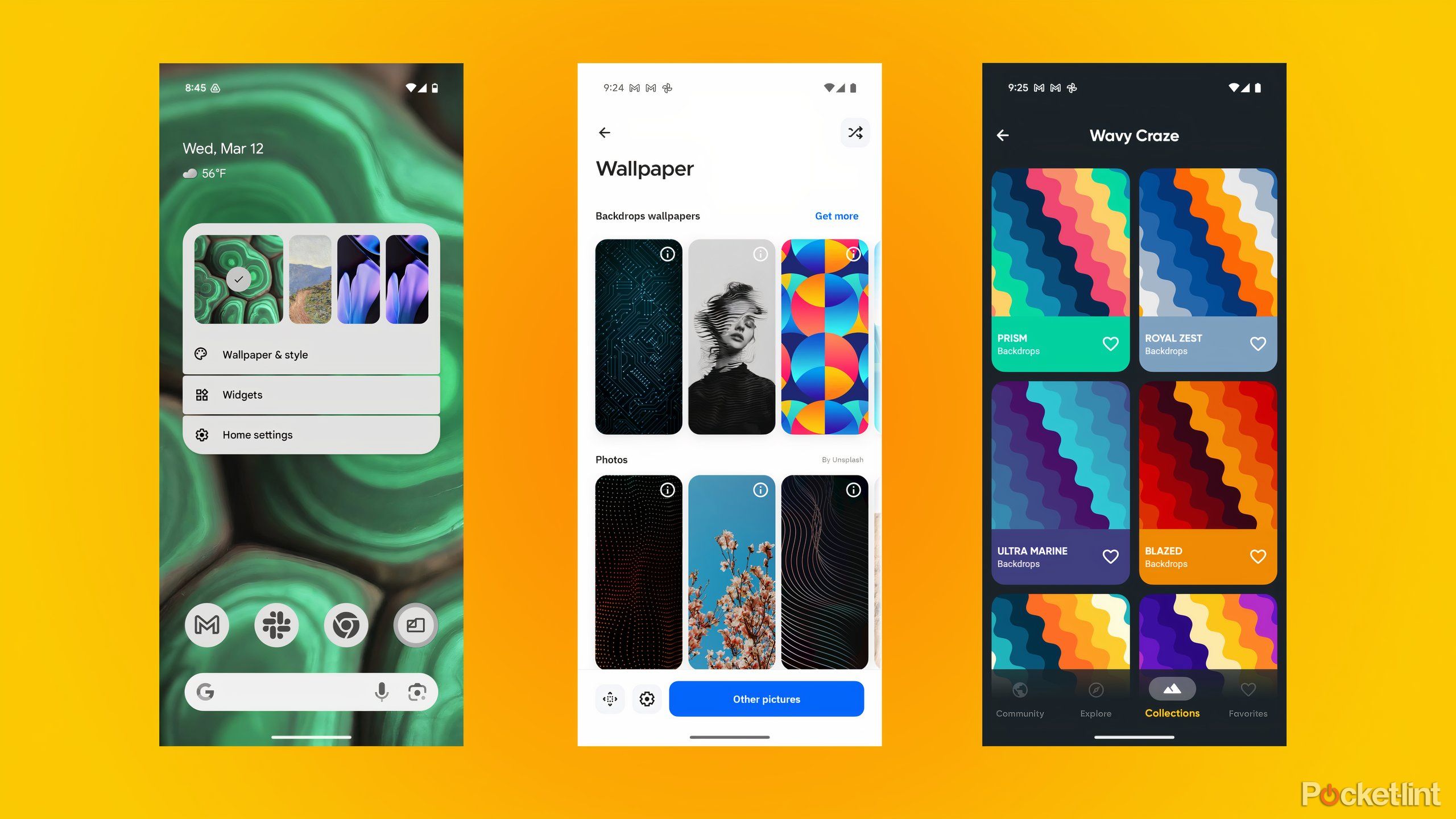
Task: Expand the Backdrops wallpapers section
Action: pyautogui.click(x=837, y=215)
